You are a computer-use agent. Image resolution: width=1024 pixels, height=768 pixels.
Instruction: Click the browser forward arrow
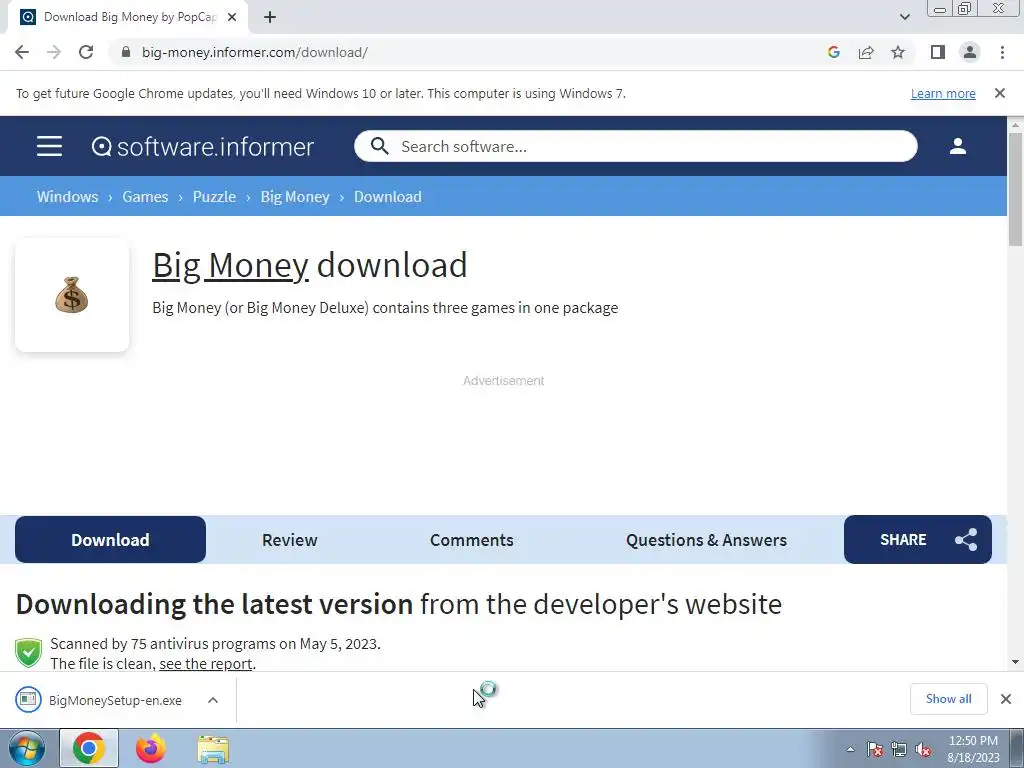click(x=54, y=52)
